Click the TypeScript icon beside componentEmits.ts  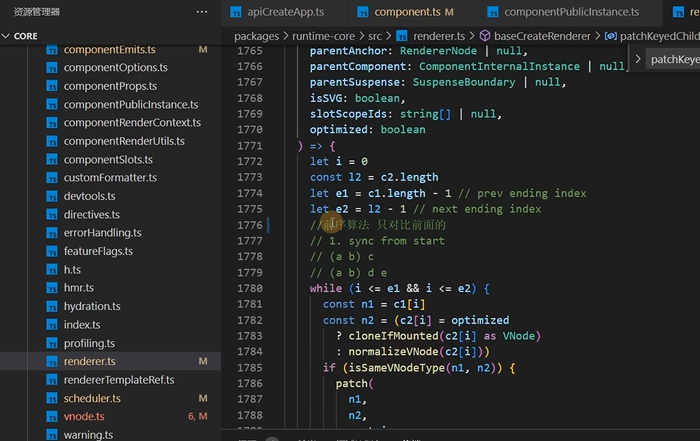(52, 50)
